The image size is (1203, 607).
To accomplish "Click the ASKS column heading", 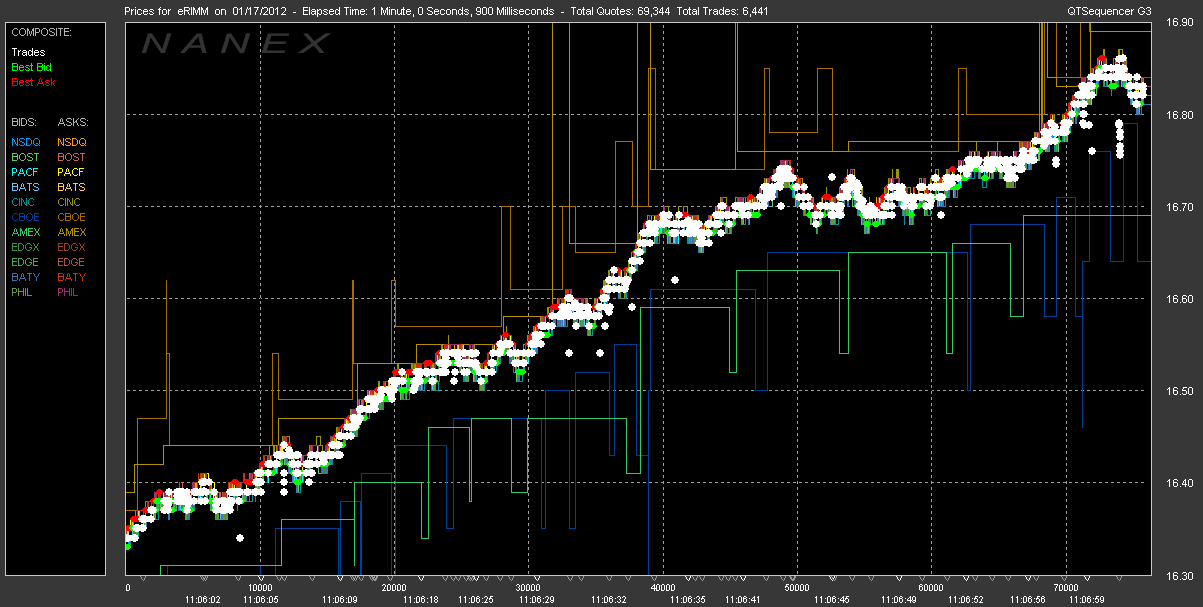I will point(73,121).
